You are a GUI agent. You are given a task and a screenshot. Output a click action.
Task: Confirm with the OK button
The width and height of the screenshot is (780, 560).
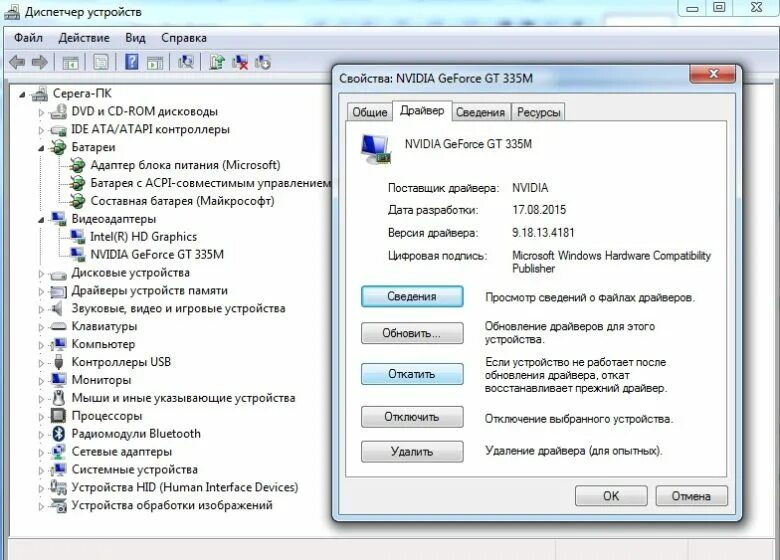(611, 496)
